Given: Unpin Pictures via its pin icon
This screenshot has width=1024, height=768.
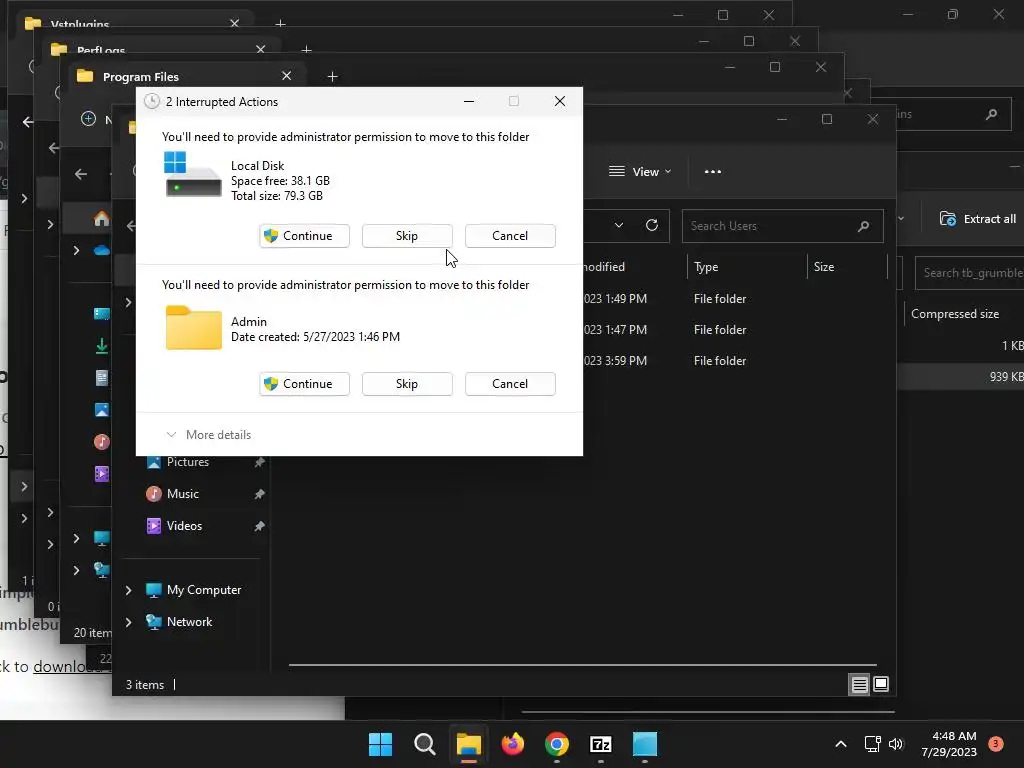Looking at the screenshot, I should [x=259, y=462].
